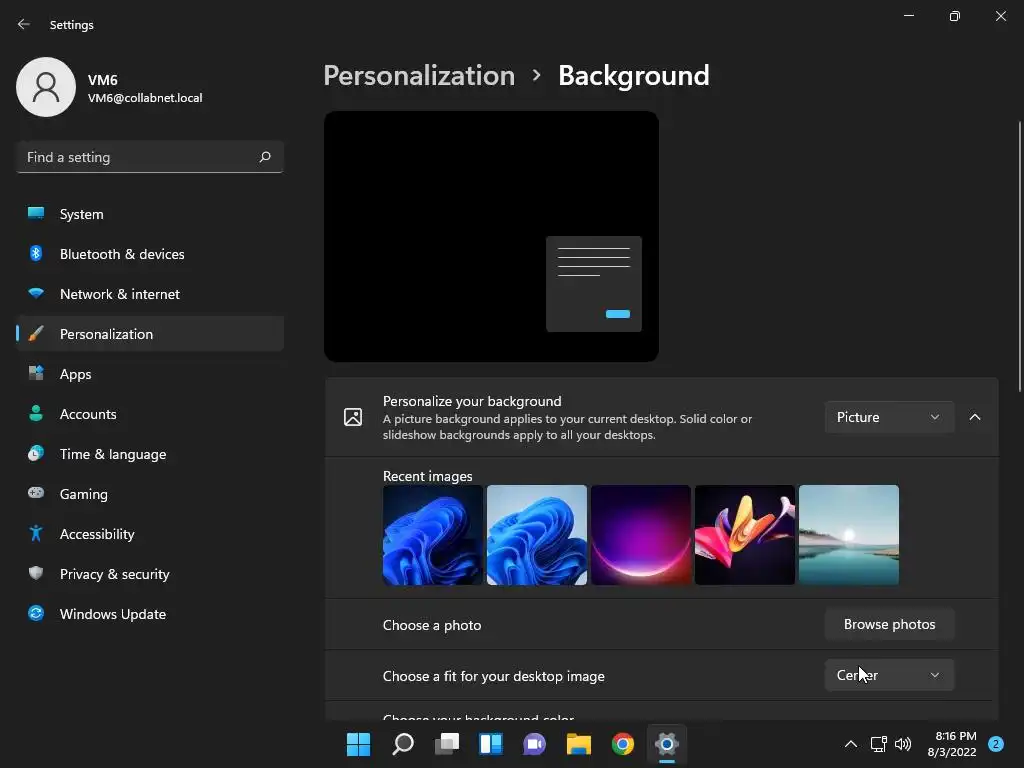1024x768 pixels.
Task: Click the VM6 user avatar icon
Action: (x=46, y=87)
